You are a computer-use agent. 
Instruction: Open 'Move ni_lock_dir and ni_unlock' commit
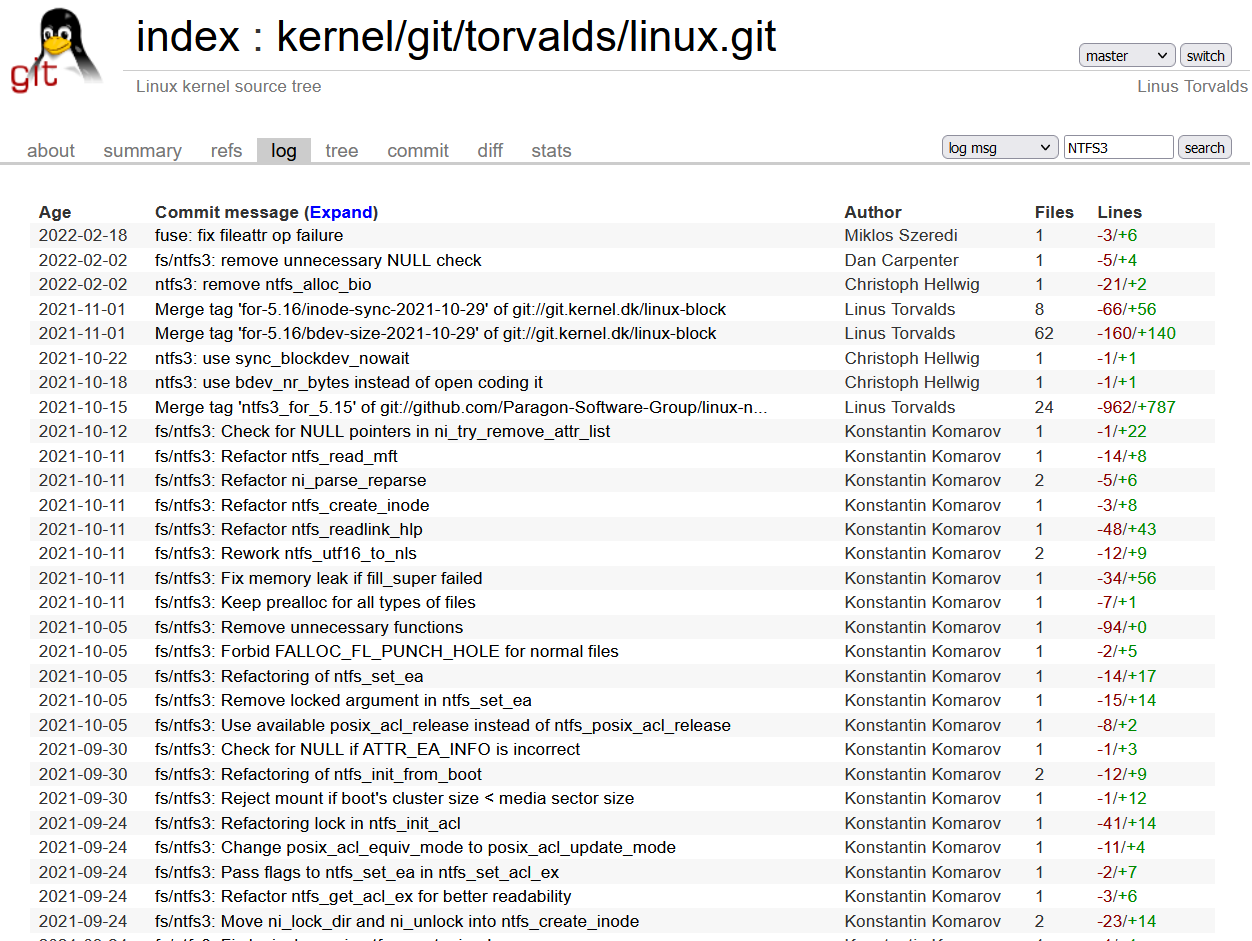click(397, 921)
